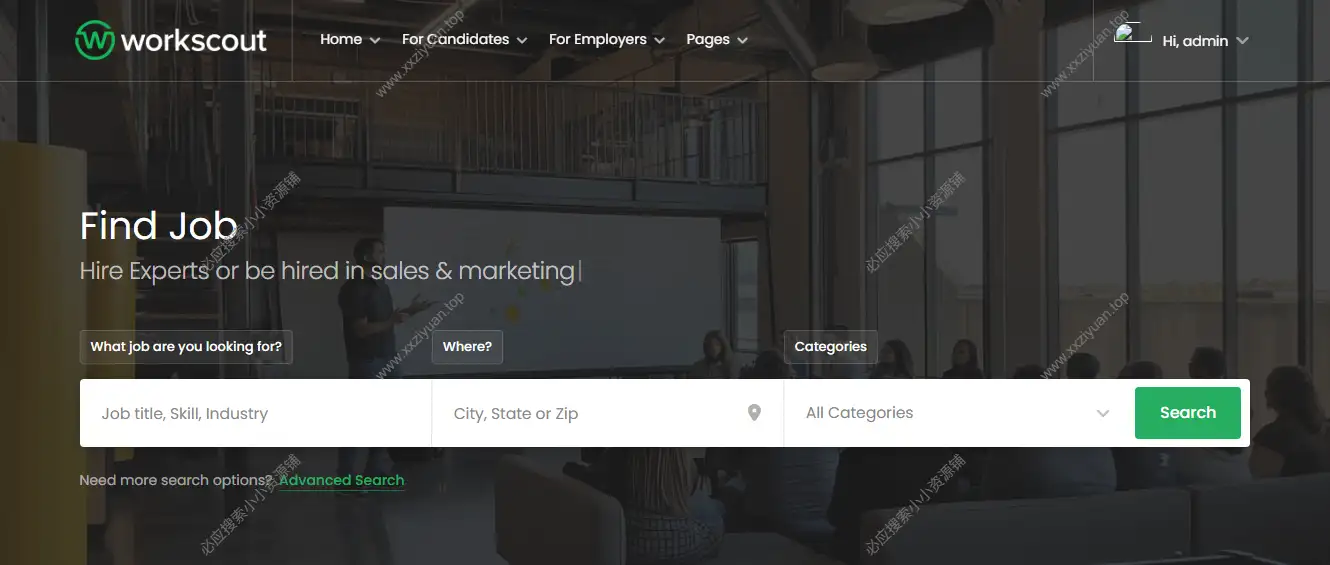Image resolution: width=1330 pixels, height=565 pixels.
Task: Expand the Pages dropdown arrow
Action: [x=742, y=41]
